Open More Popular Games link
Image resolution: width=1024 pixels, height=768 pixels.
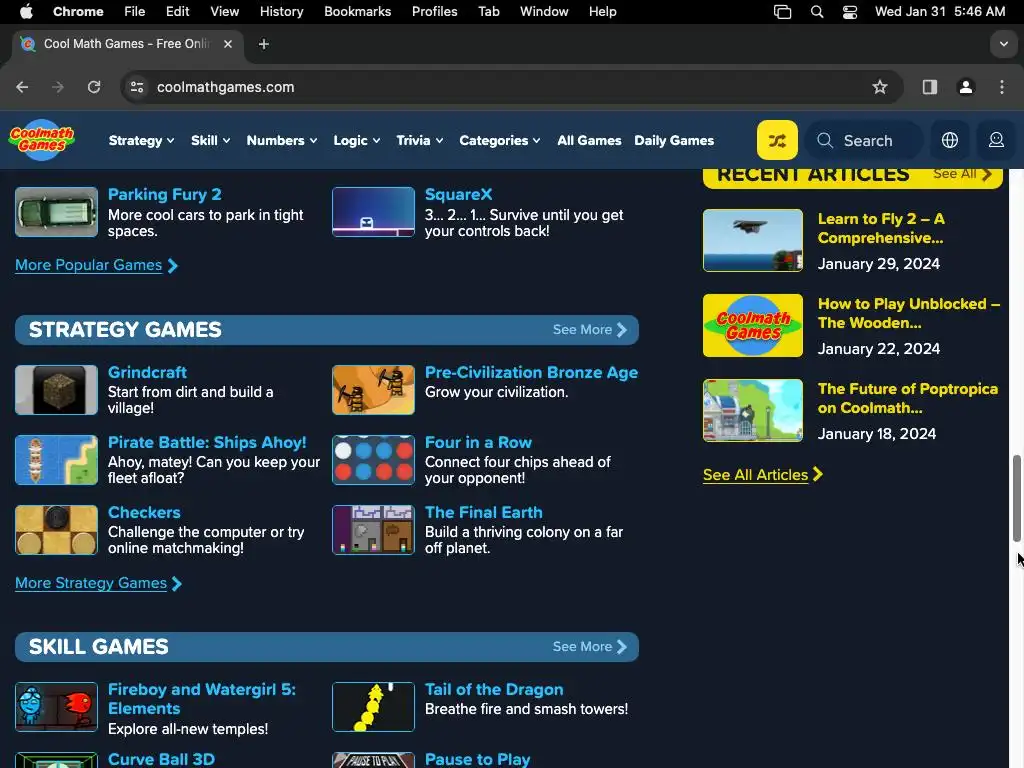tap(96, 265)
